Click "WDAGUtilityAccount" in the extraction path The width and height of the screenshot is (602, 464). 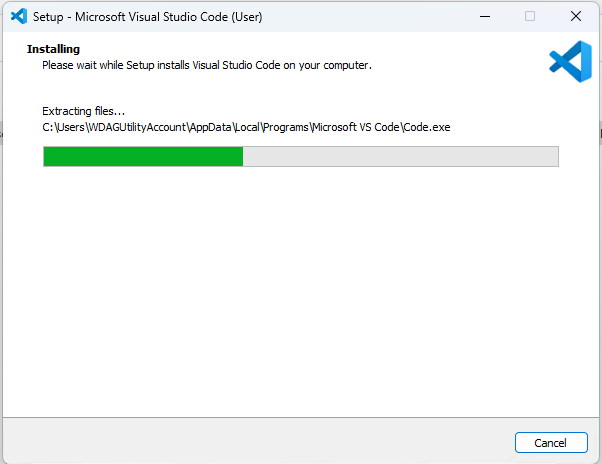point(133,127)
